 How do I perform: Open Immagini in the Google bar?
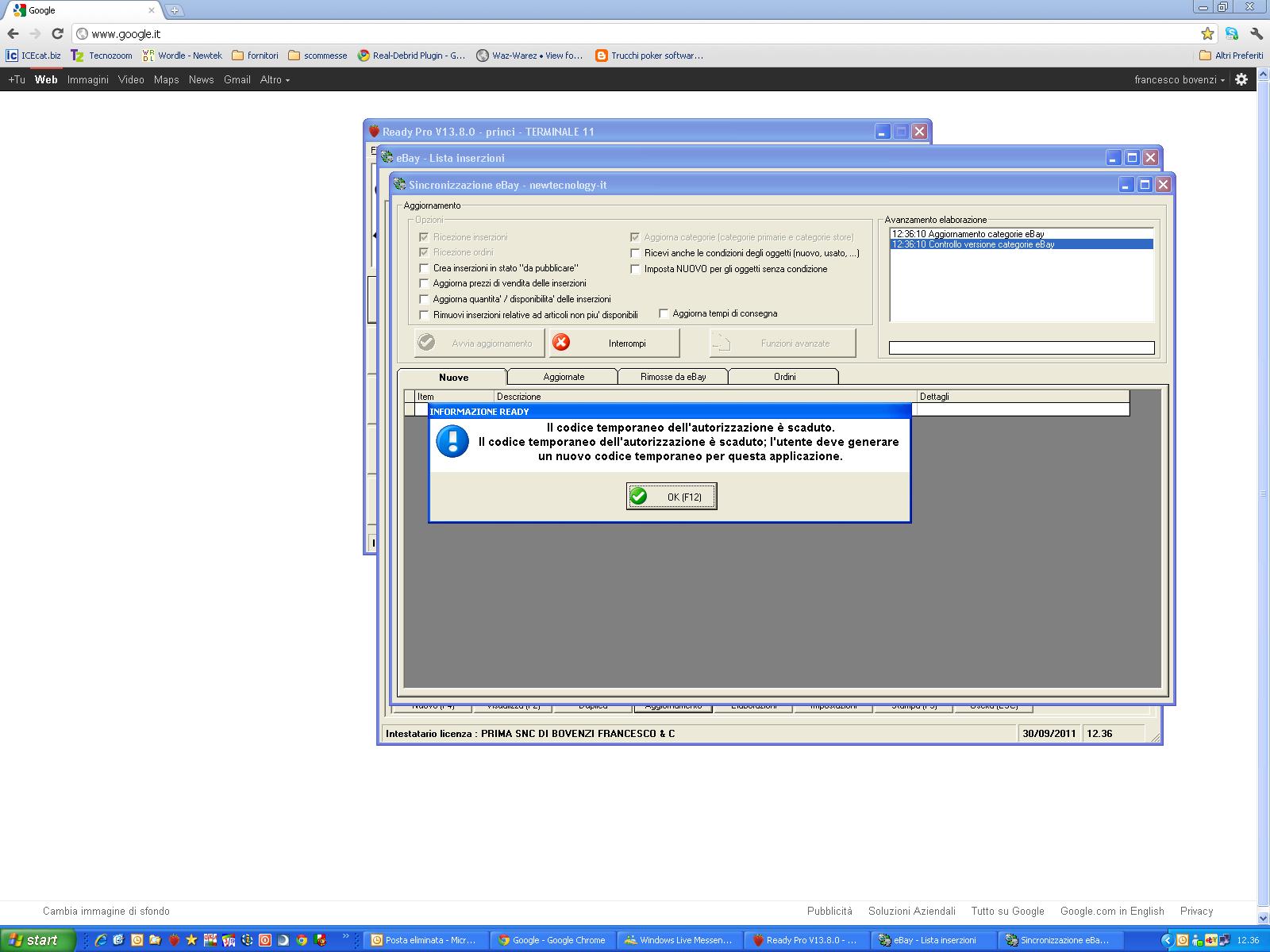point(88,79)
